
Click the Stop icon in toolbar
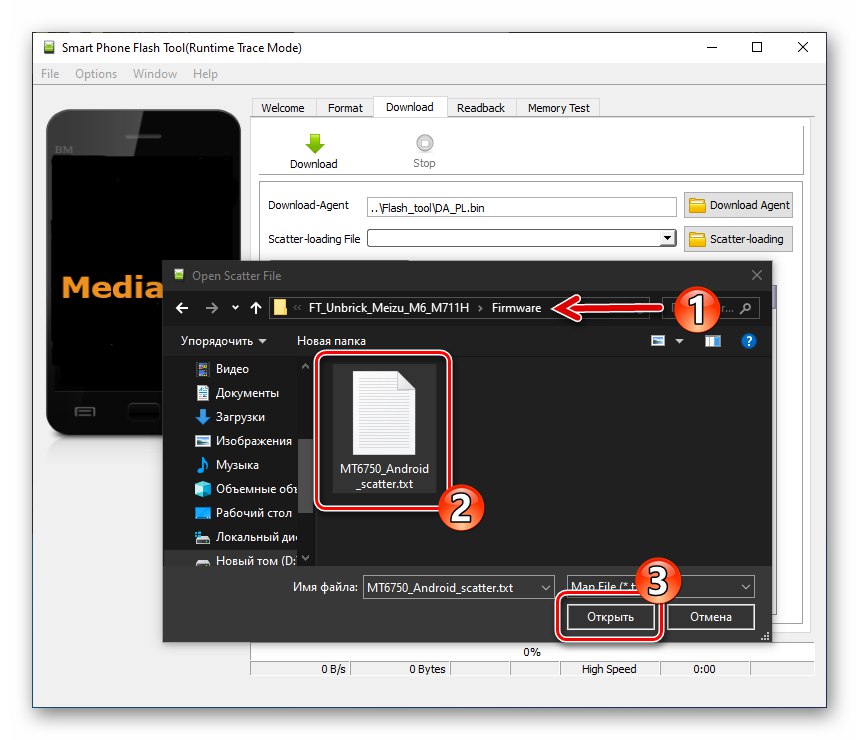[425, 143]
